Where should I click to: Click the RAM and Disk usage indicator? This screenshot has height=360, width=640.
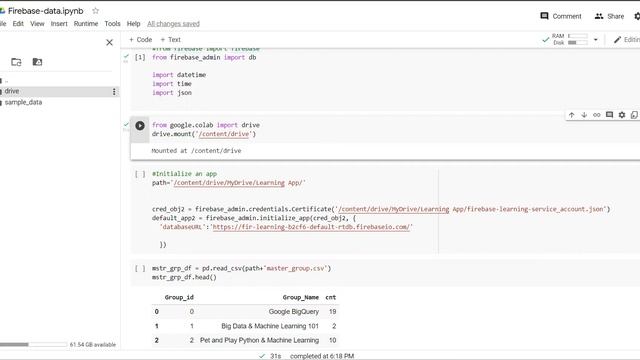[x=570, y=39]
